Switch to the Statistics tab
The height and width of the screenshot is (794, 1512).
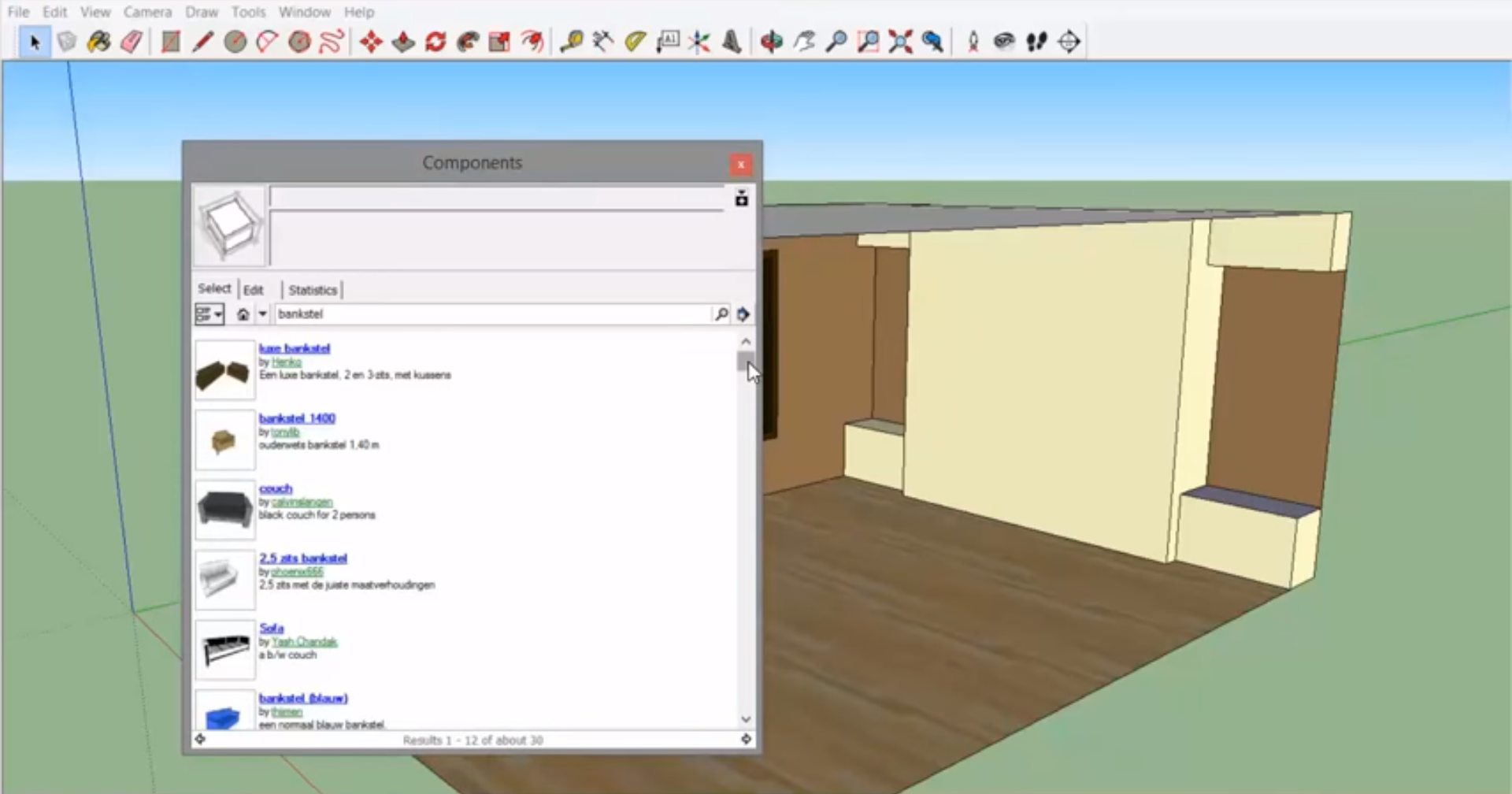[313, 290]
